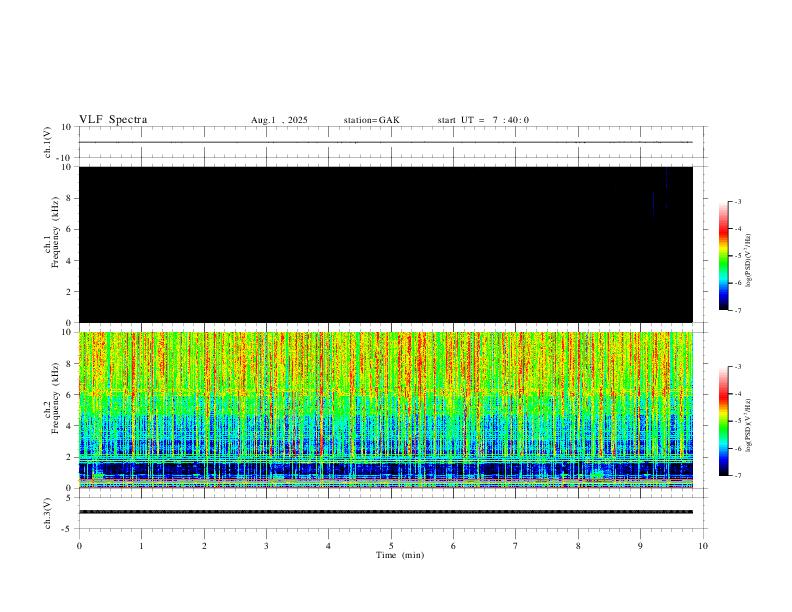Click the "-3" label on ch.2 colorbar

click(x=737, y=367)
